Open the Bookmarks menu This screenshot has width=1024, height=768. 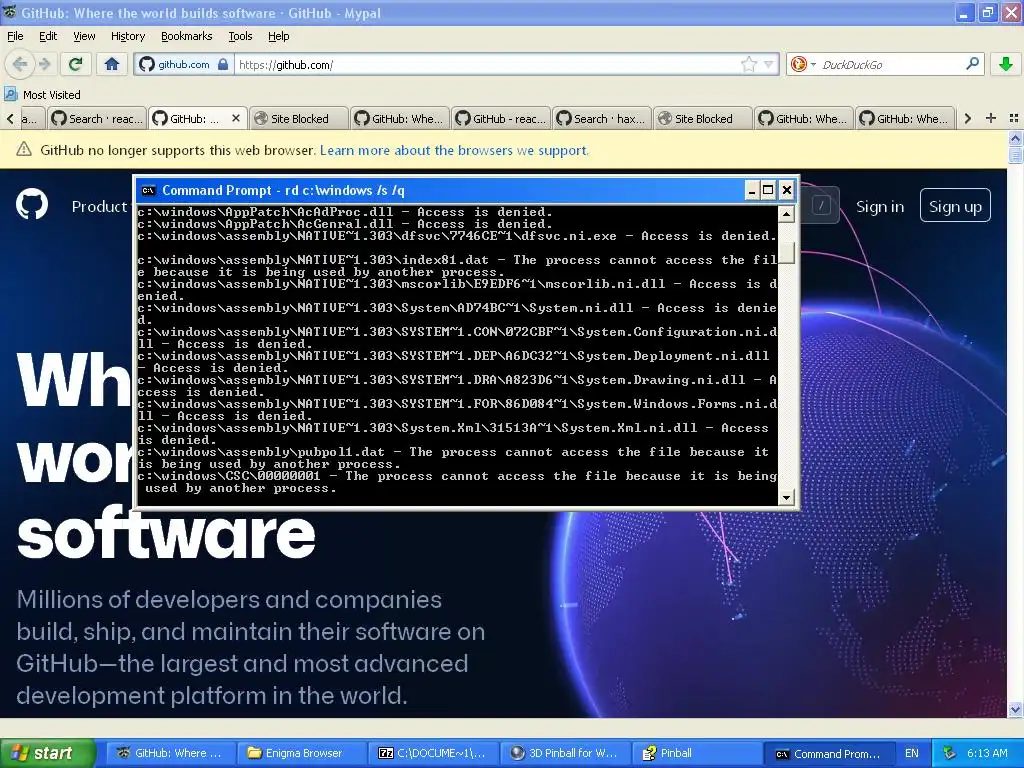point(187,36)
